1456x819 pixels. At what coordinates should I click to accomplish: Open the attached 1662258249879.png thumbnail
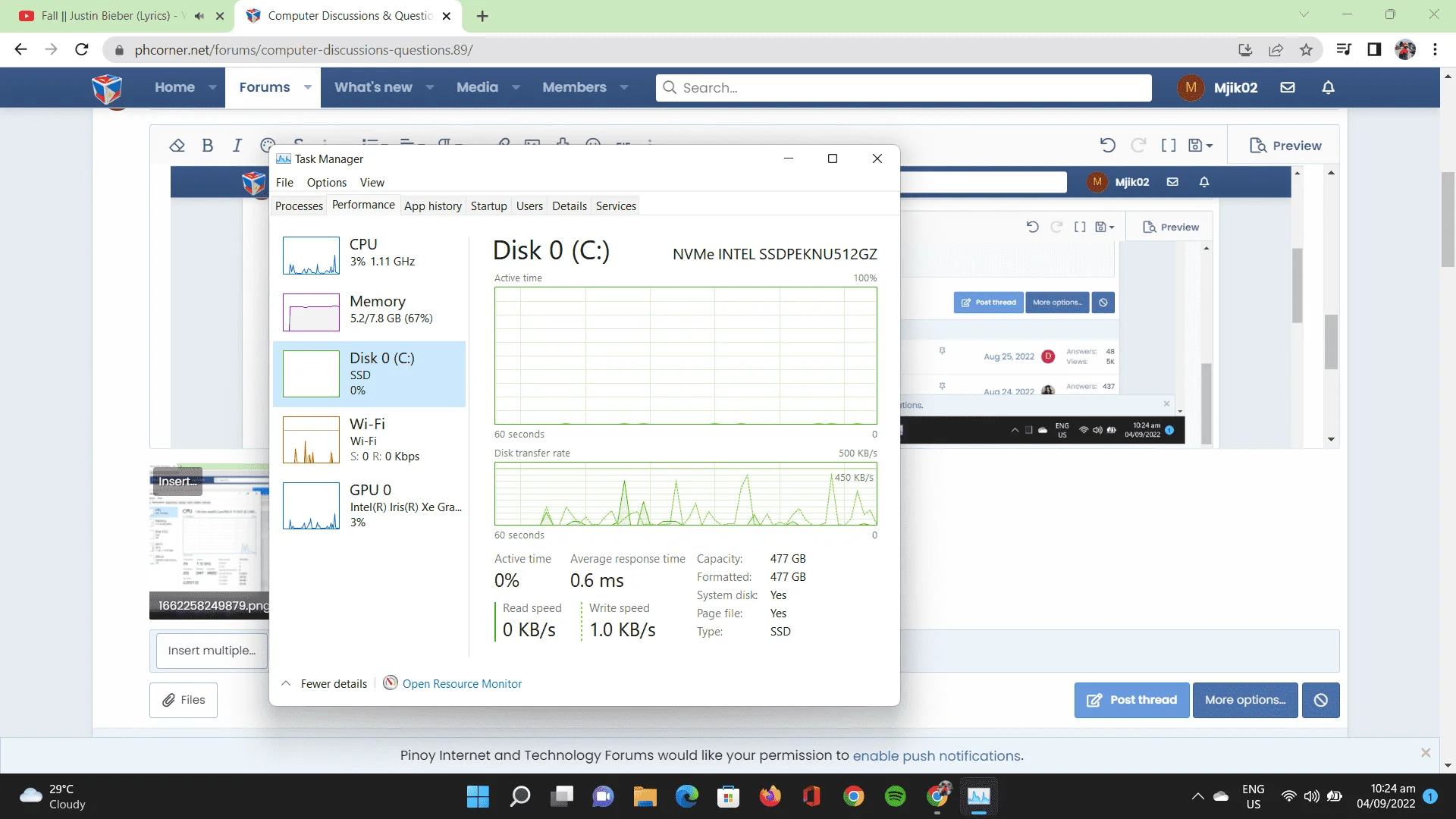[x=209, y=541]
